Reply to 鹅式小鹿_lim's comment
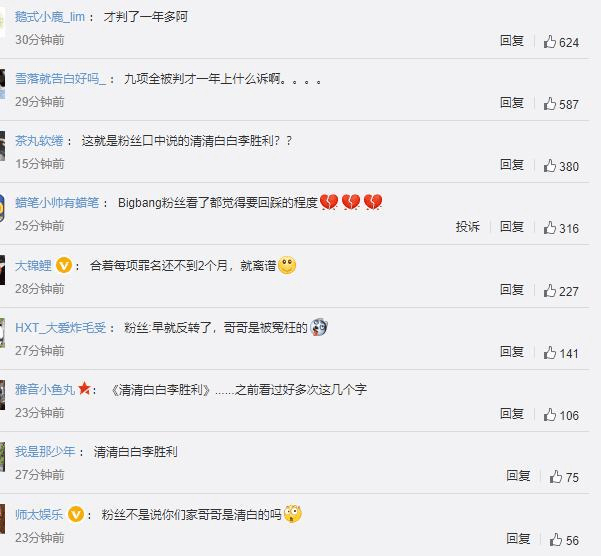 point(512,40)
